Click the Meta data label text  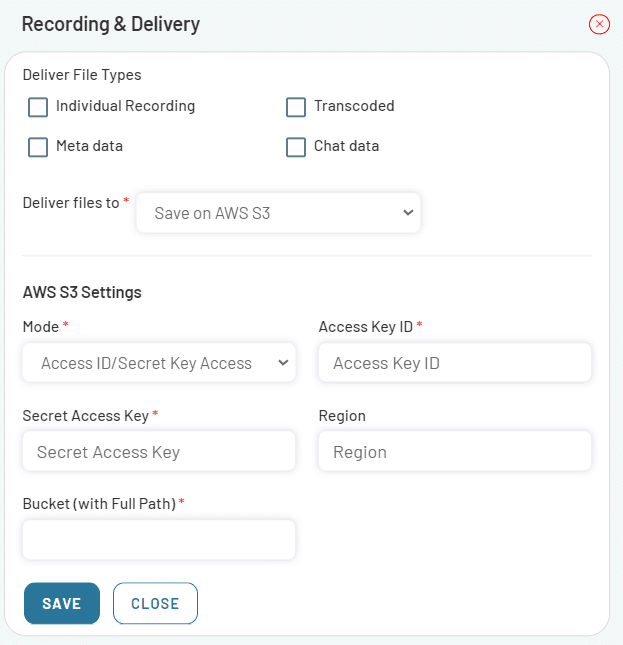(x=89, y=146)
